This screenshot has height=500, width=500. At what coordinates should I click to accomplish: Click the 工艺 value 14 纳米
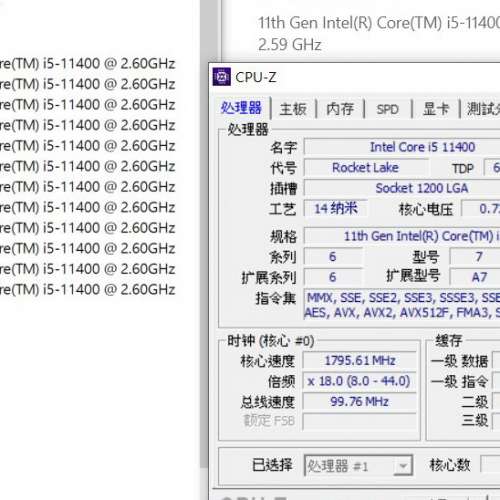point(336,209)
